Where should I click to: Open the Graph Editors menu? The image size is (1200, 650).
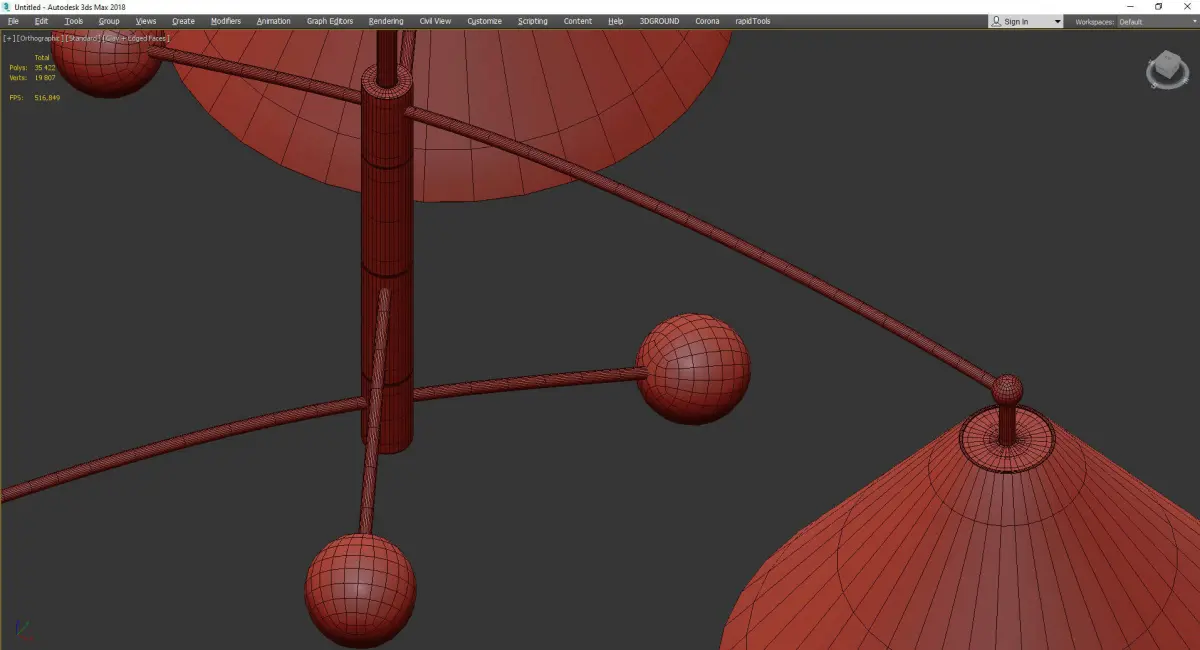click(x=330, y=21)
